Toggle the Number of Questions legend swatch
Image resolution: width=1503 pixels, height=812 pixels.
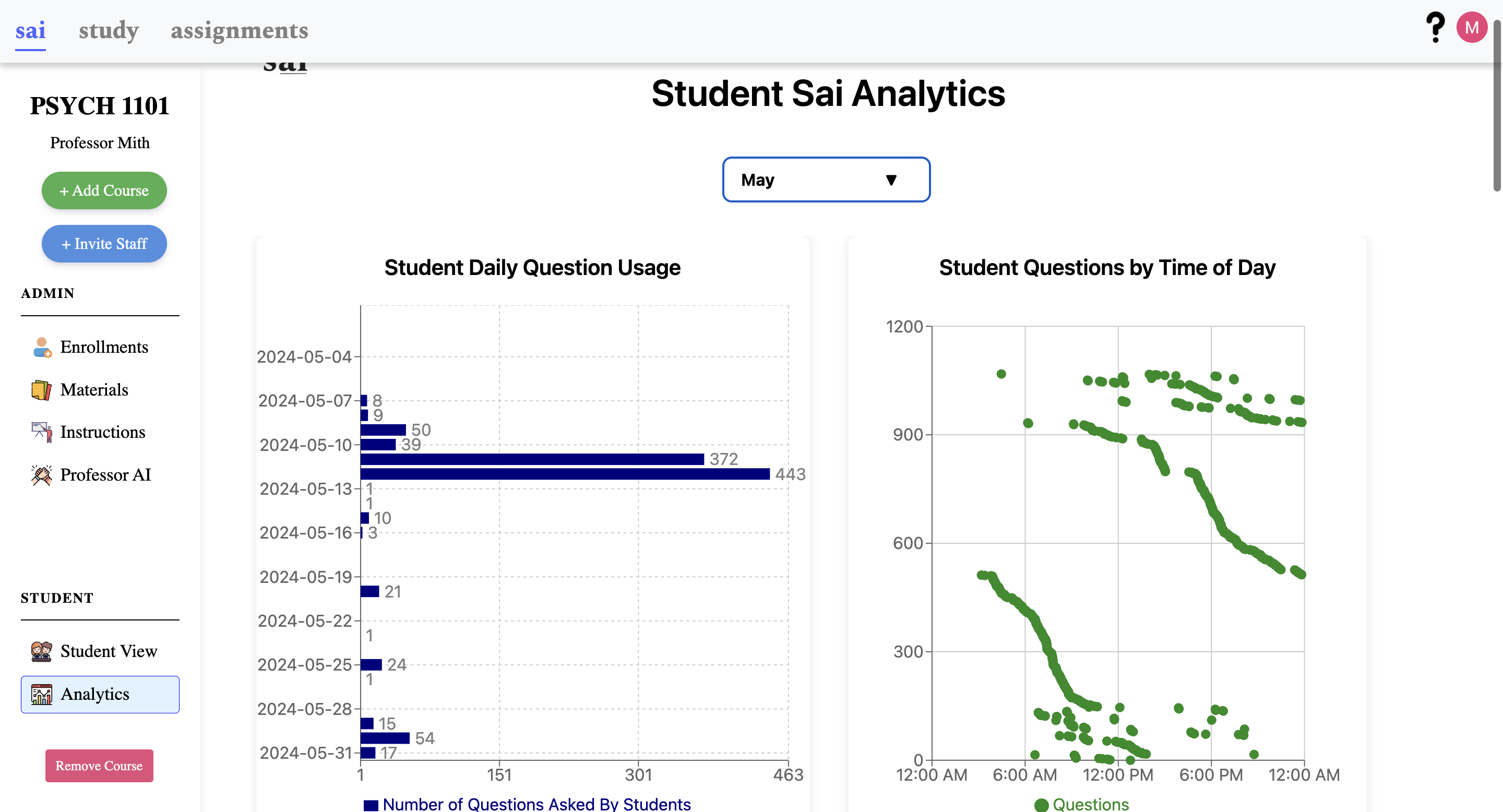371,805
